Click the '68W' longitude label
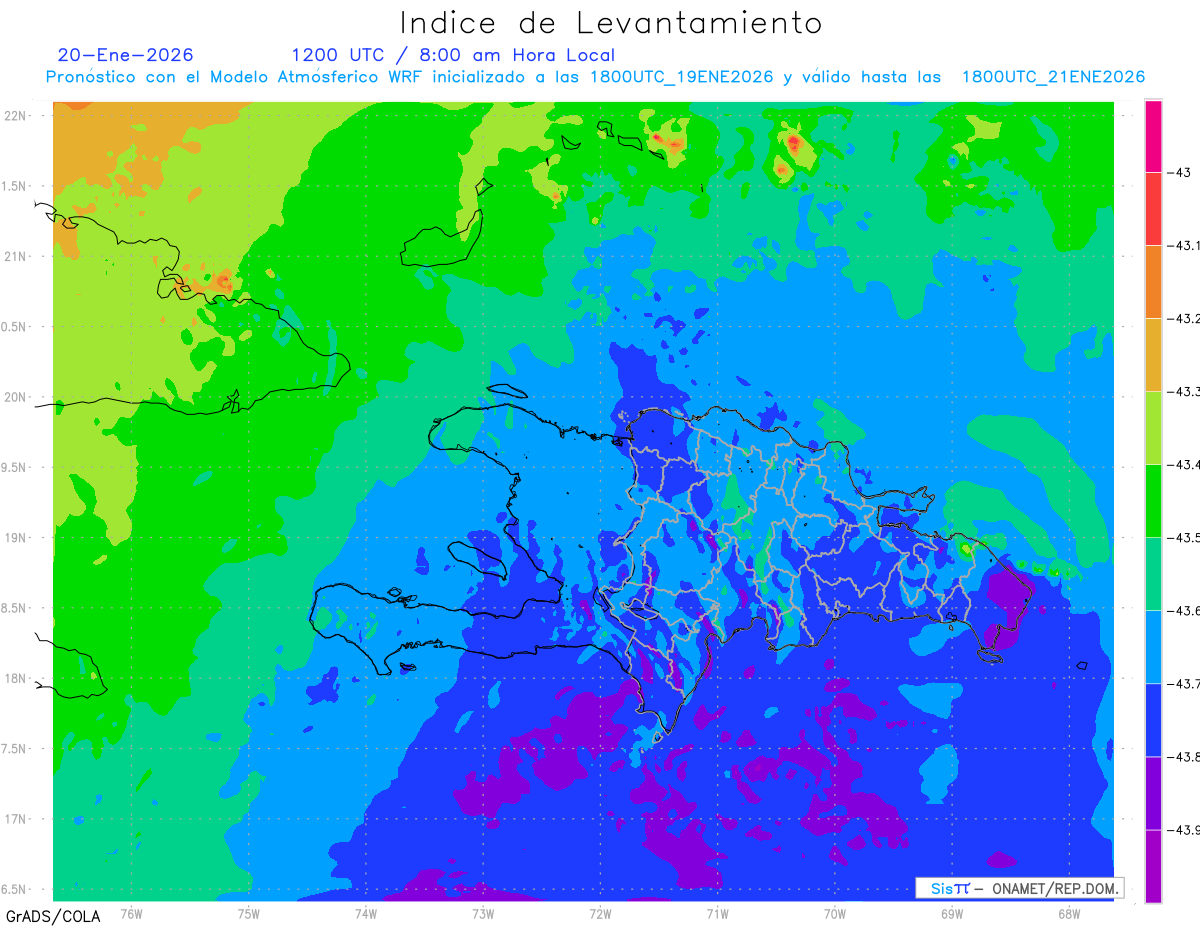Image resolution: width=1200 pixels, height=927 pixels. pyautogui.click(x=1068, y=913)
